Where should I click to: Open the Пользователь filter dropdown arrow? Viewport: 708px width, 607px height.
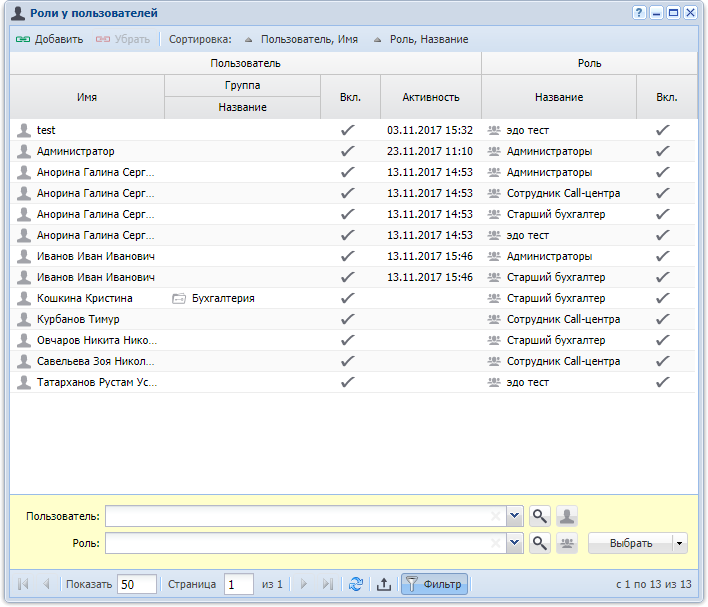point(514,516)
